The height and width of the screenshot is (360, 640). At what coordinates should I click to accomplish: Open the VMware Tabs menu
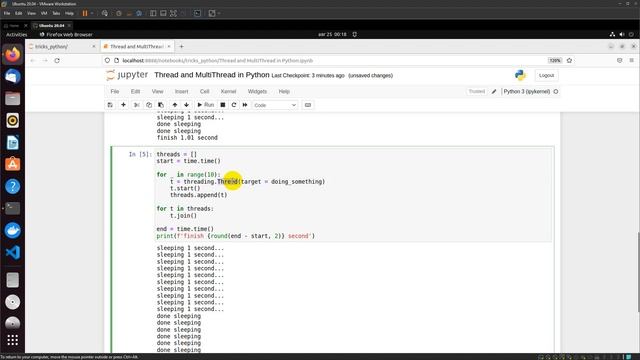[x=56, y=13]
